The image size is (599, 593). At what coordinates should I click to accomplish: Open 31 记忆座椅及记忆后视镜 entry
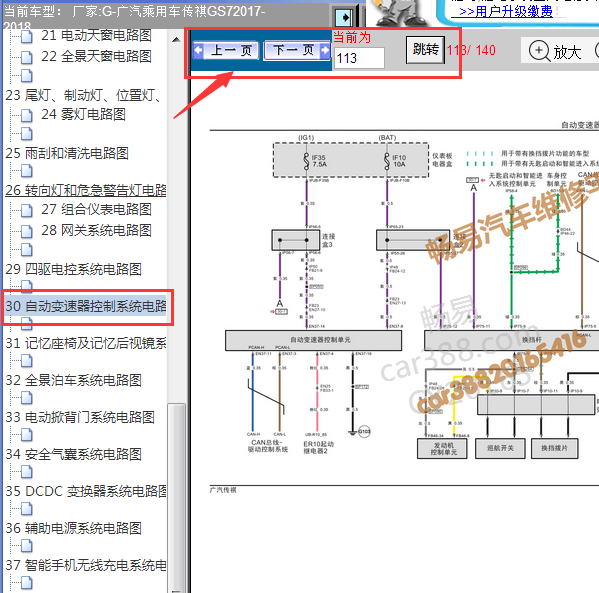(x=86, y=343)
